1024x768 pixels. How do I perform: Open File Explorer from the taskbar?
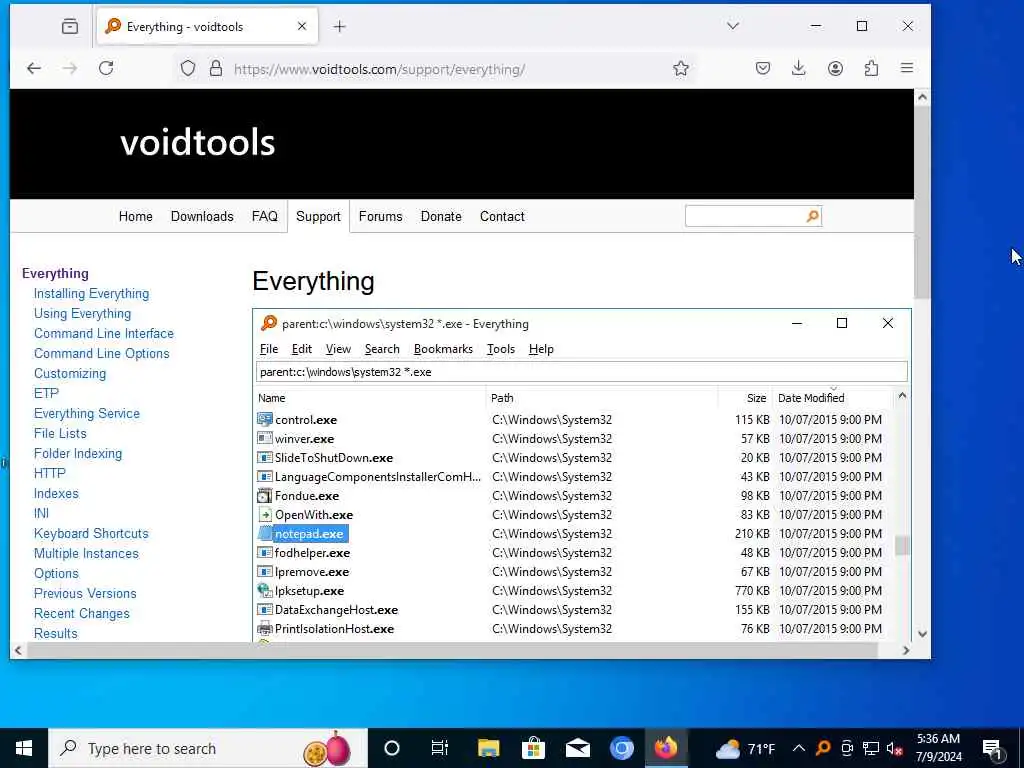tap(488, 748)
